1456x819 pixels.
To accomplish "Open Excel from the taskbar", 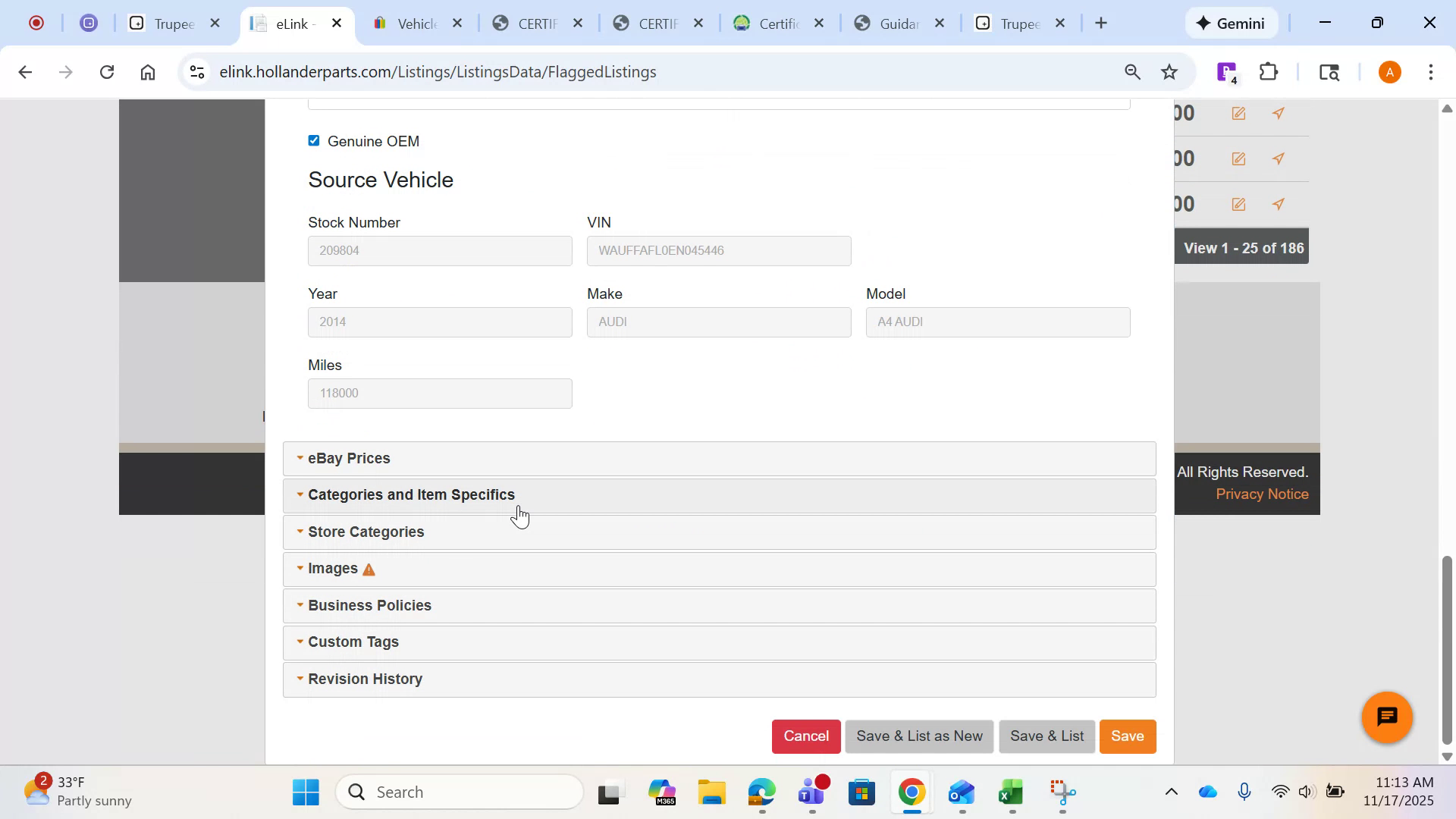I will point(1010,791).
